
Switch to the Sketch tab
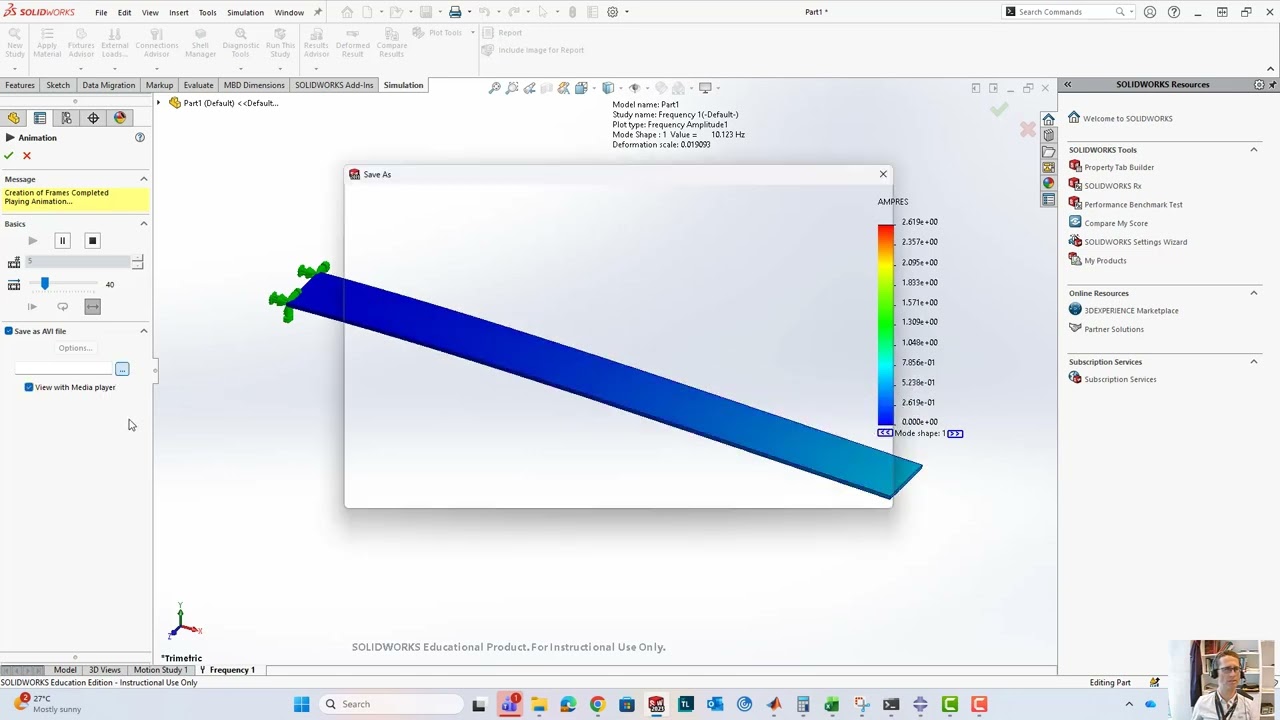point(58,85)
